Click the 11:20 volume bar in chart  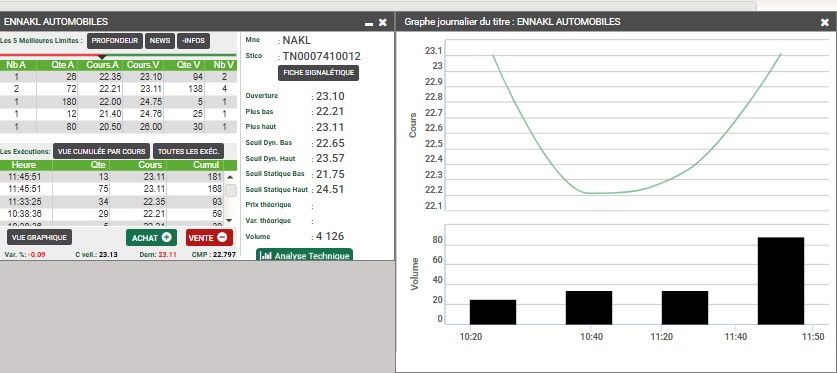click(685, 308)
